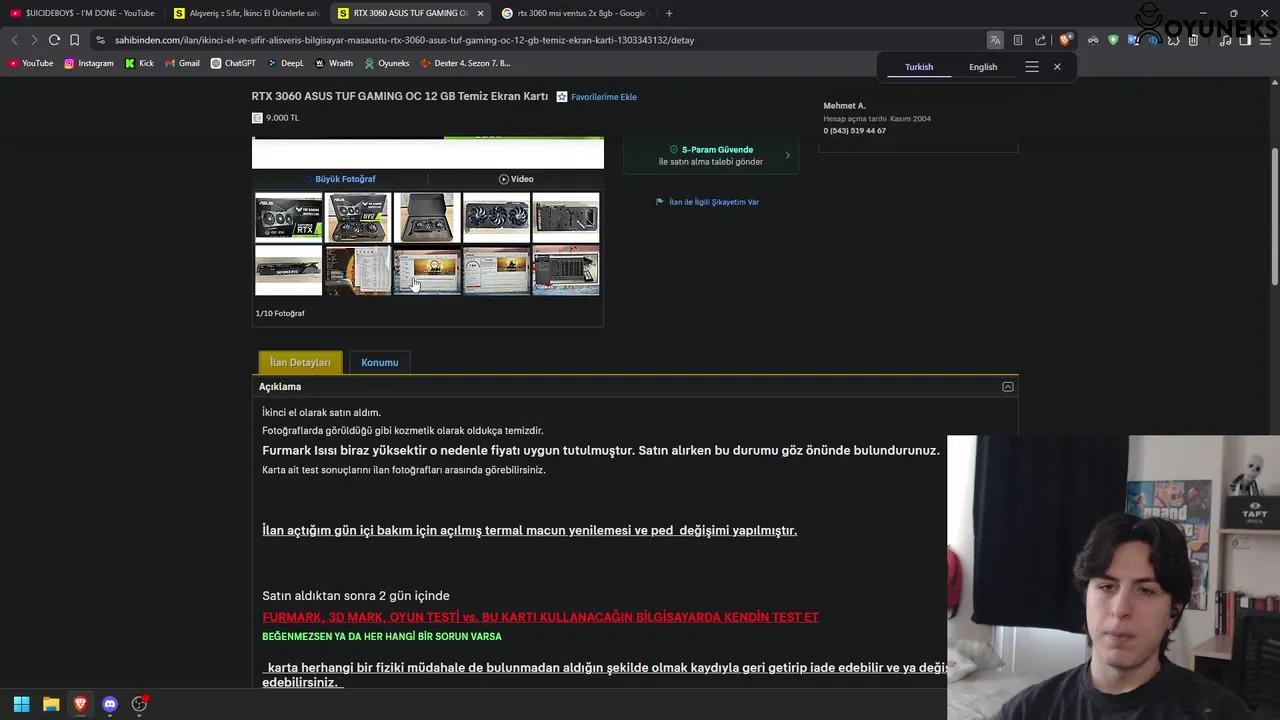Click the green shield extension icon
This screenshot has height=720, width=1280.
[x=1113, y=40]
